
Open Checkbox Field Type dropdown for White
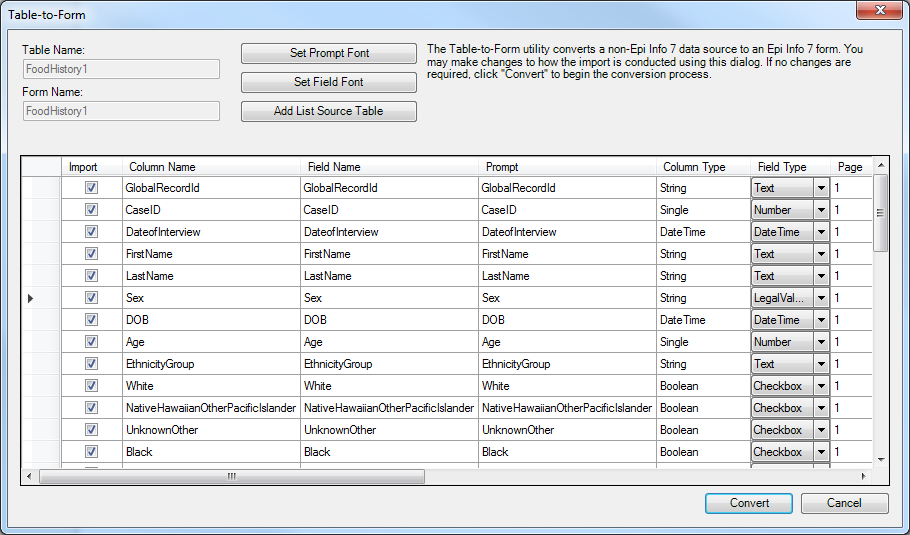tap(821, 386)
